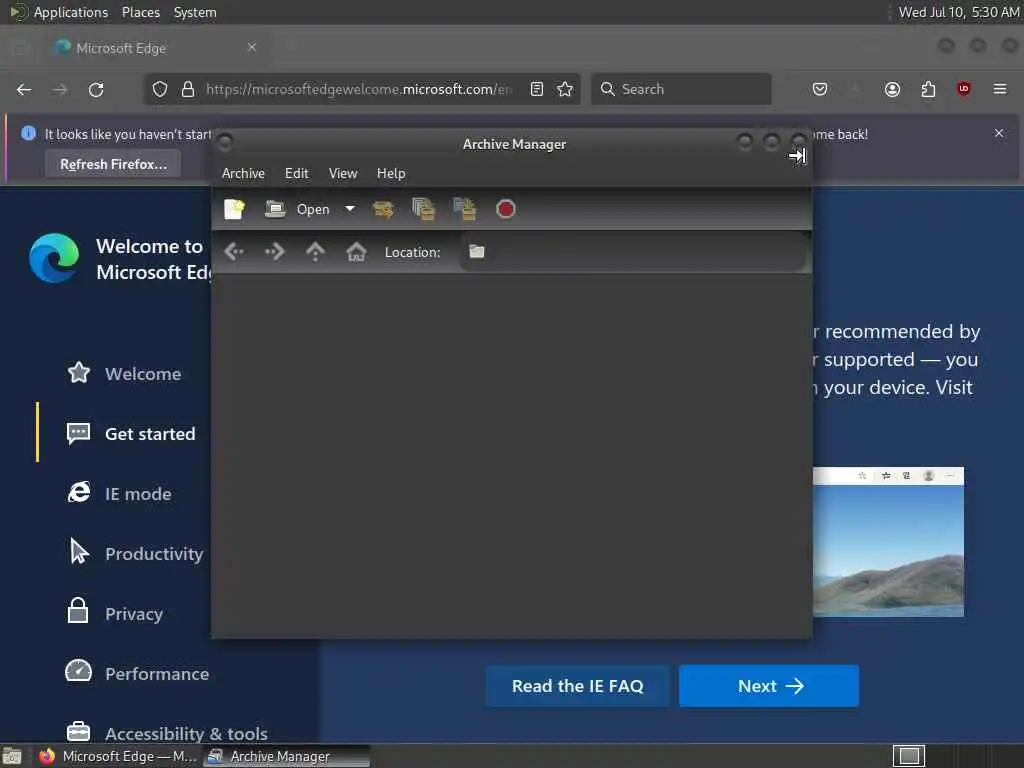Viewport: 1024px width, 768px height.
Task: Click the Next button on Edge page
Action: tap(769, 686)
